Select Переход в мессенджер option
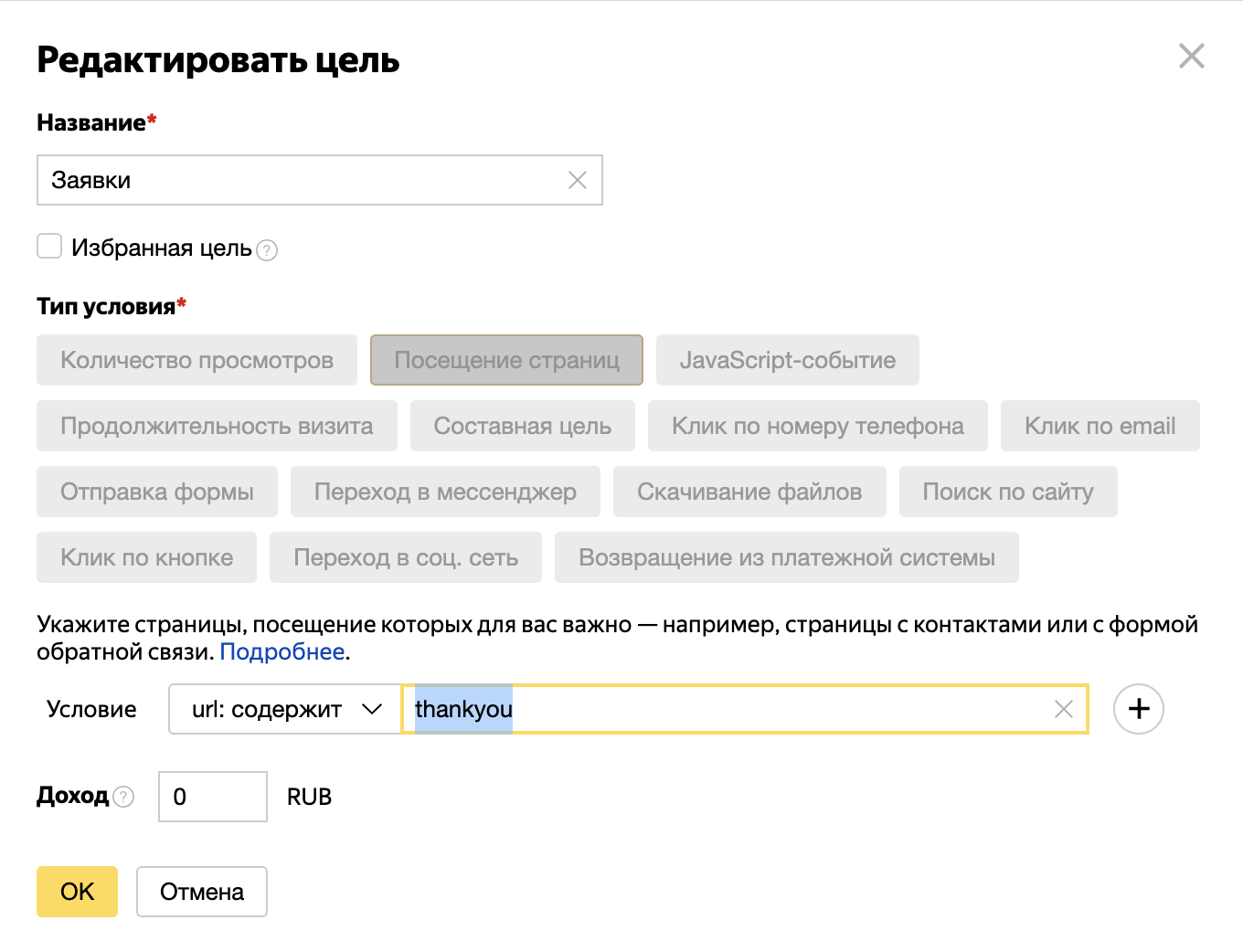1243x952 pixels. tap(445, 492)
